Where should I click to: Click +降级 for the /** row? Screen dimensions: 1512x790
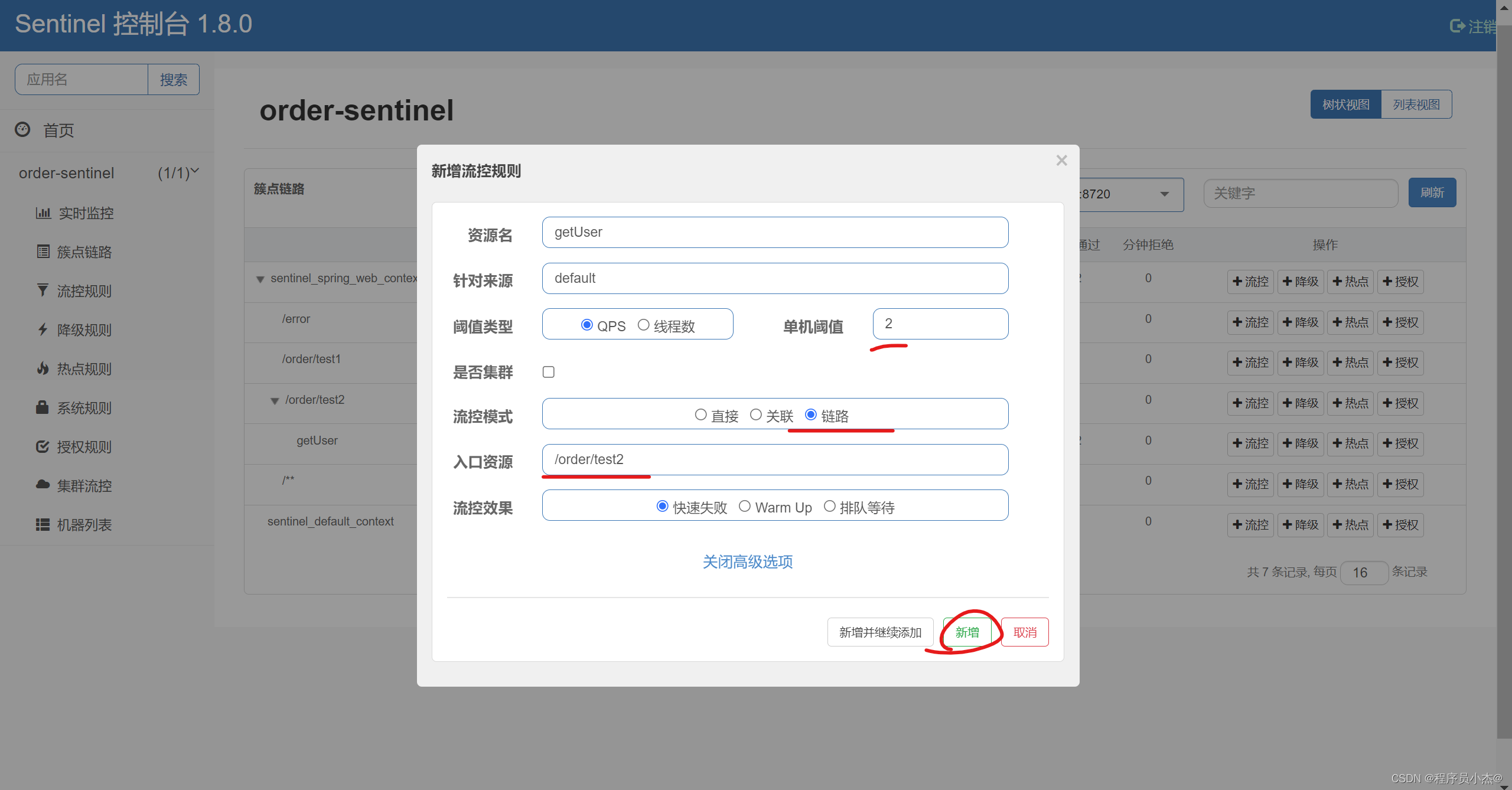click(x=1301, y=484)
